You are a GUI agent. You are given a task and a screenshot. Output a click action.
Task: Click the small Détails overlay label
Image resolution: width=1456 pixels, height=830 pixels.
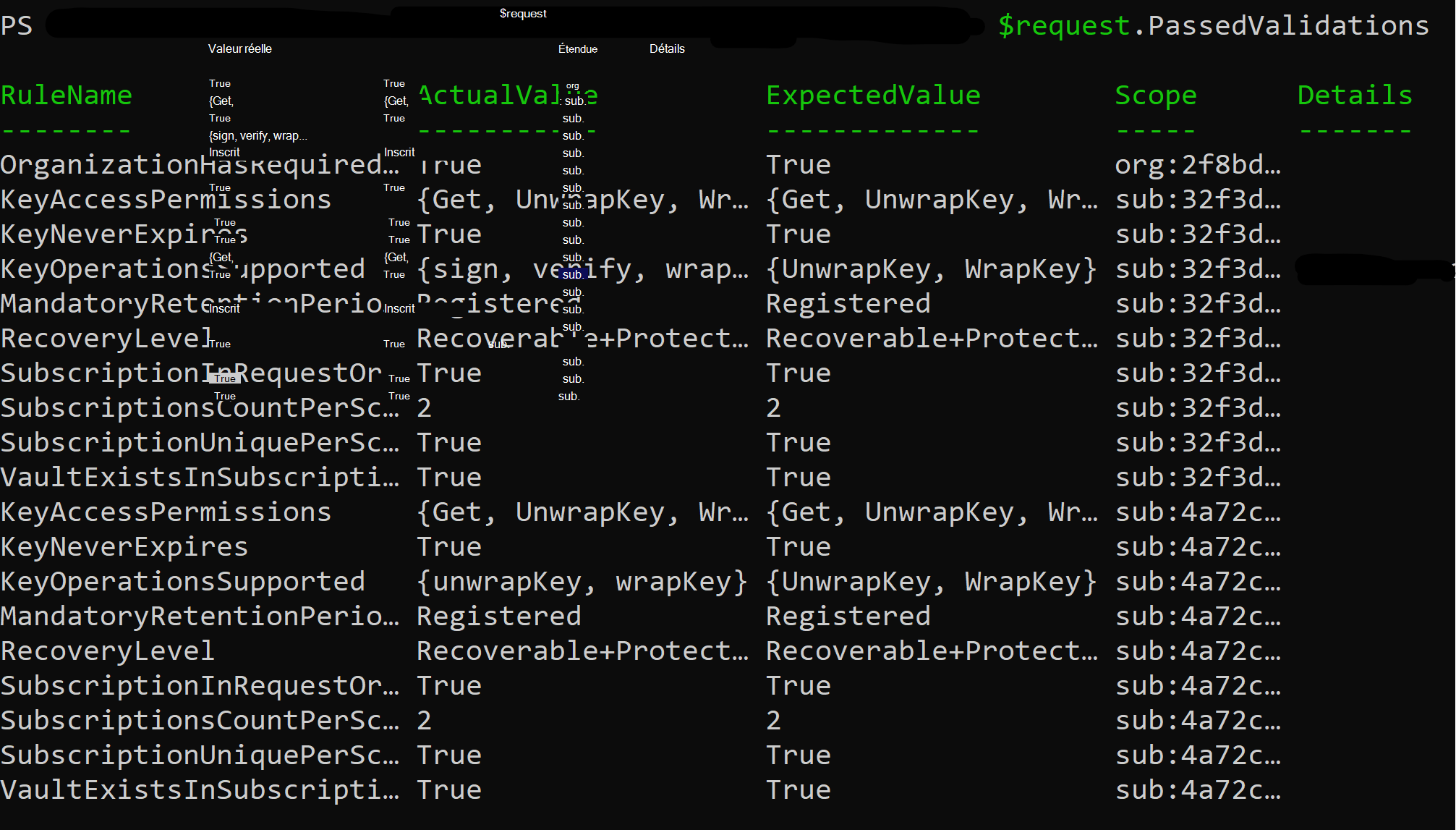tap(667, 49)
